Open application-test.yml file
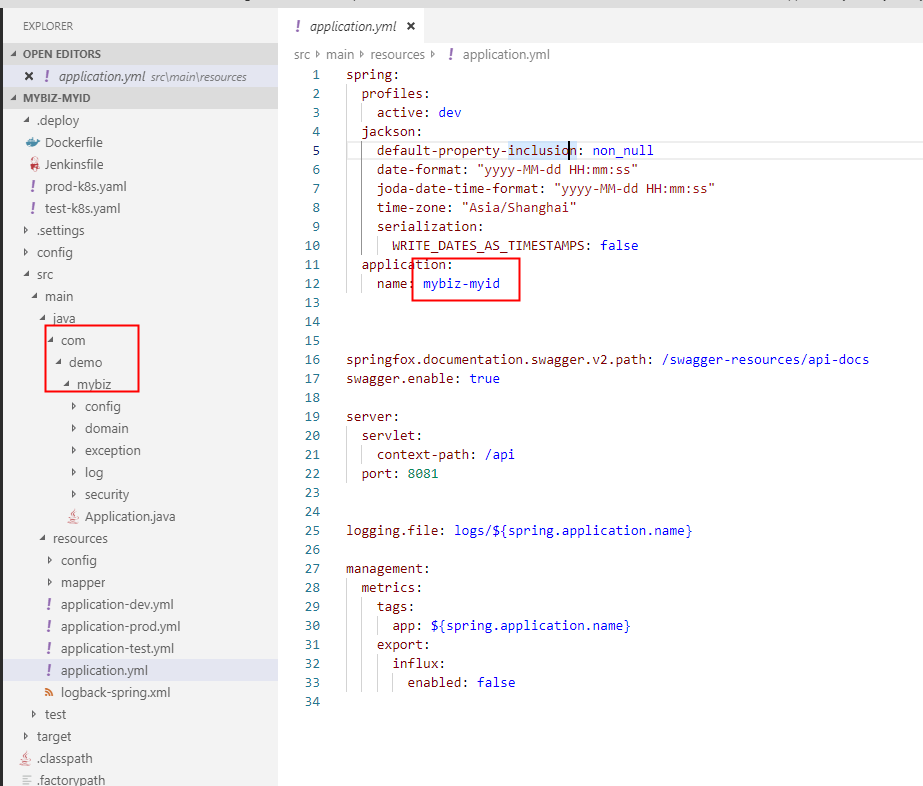 tap(118, 648)
